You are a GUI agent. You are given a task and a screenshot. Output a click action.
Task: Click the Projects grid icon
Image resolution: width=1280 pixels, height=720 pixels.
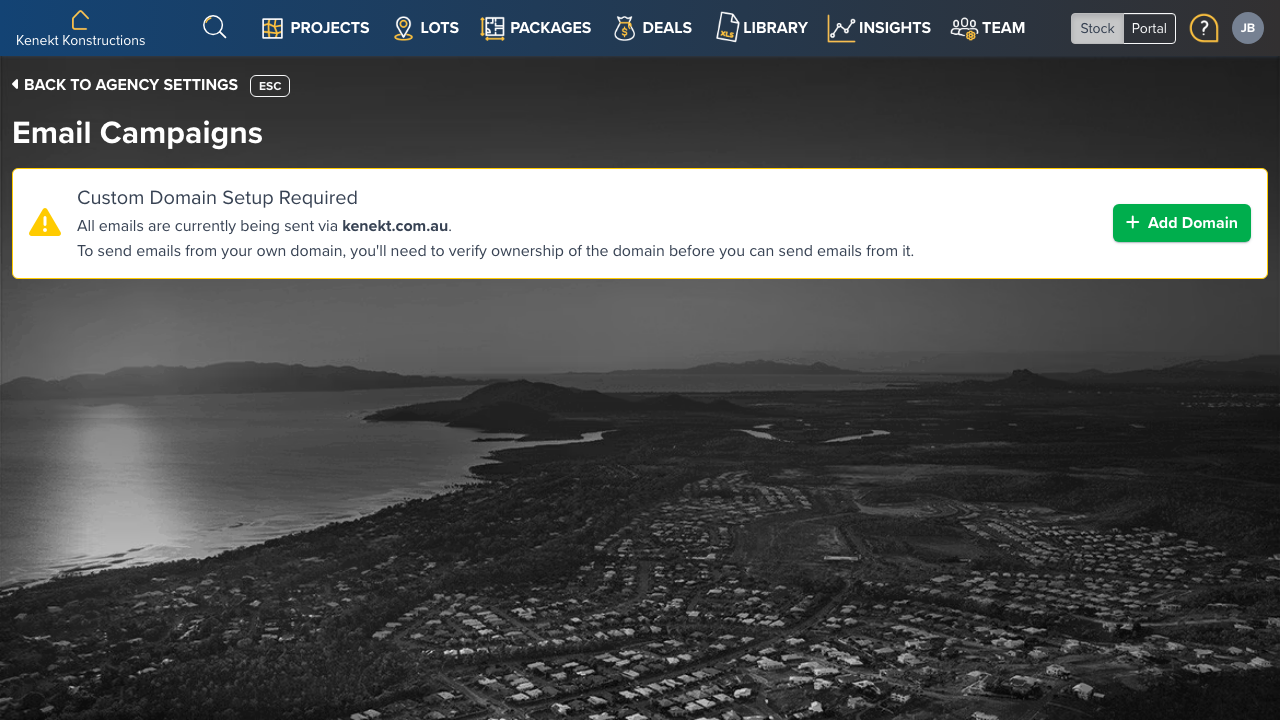pyautogui.click(x=272, y=28)
